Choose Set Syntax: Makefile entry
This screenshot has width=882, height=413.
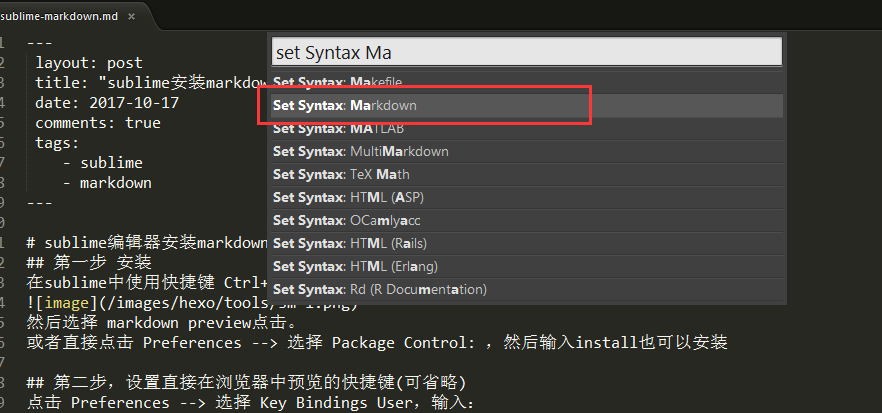click(x=527, y=82)
